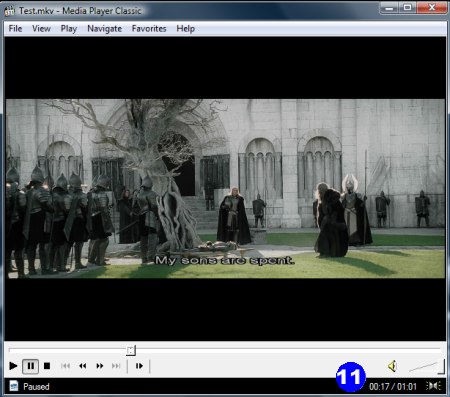The height and width of the screenshot is (397, 450).
Task: Open the Help menu
Action: pyautogui.click(x=185, y=29)
